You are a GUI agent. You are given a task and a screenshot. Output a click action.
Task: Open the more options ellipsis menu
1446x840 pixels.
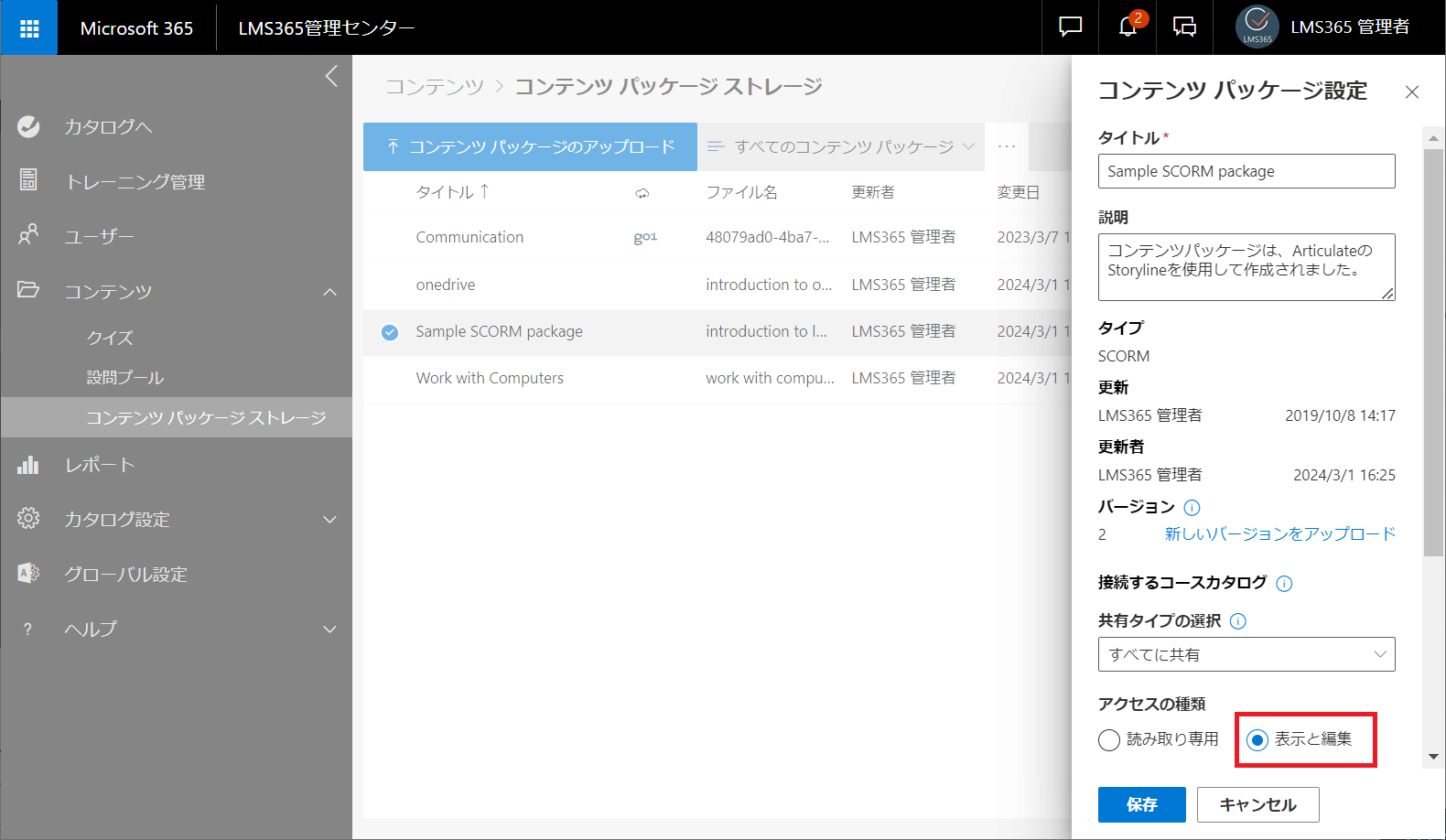pos(1007,146)
